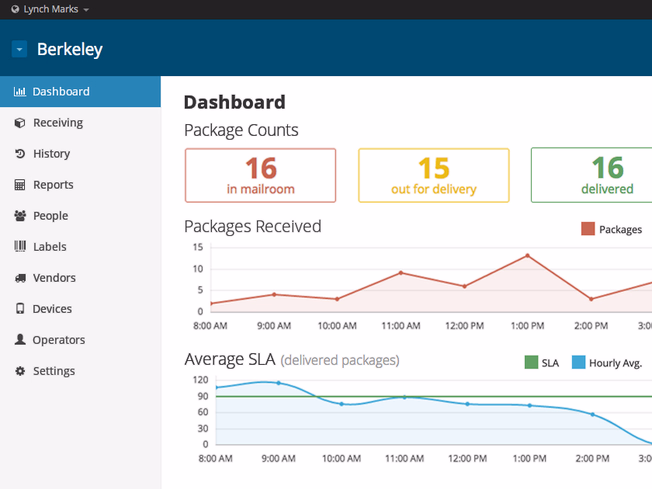The width and height of the screenshot is (652, 489).
Task: Click the Packages legend label
Action: 620,230
